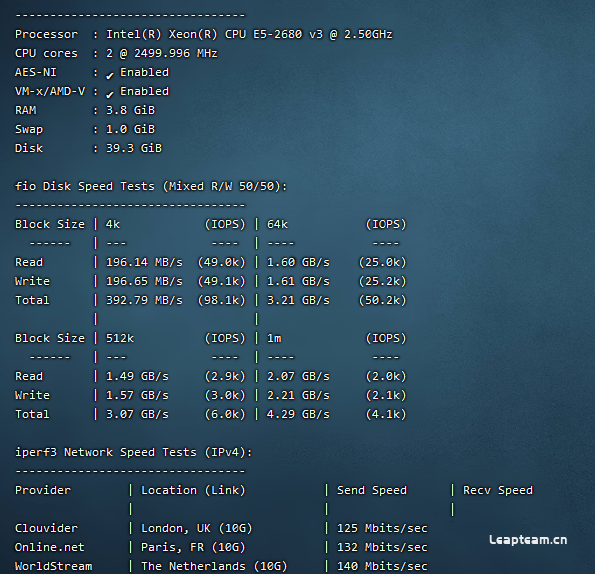Click the Online.net send speed 132 Mbits/sec
595x574 pixels.
pyautogui.click(x=382, y=547)
